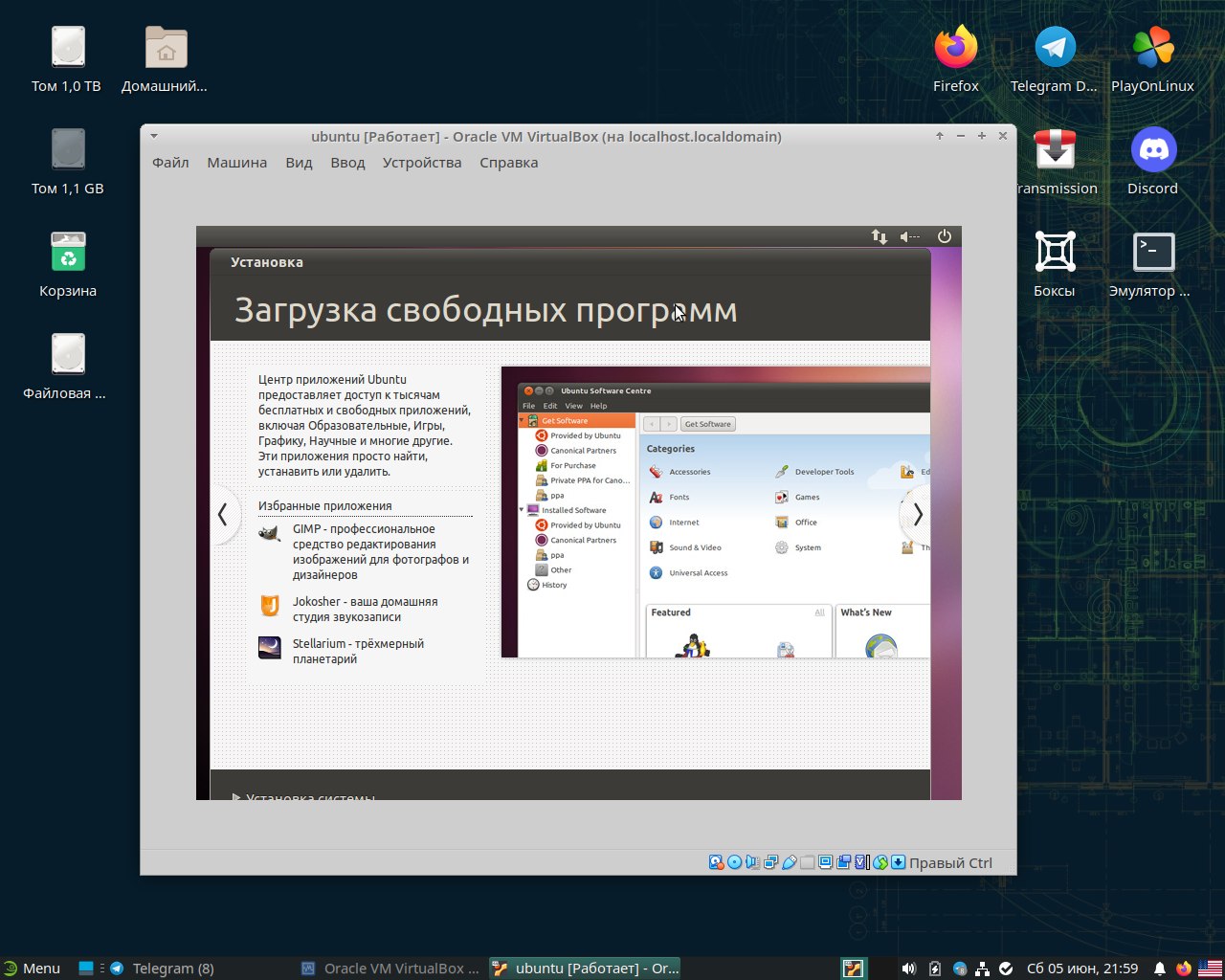Click the keyboard capture arrow icon
1225x980 pixels.
tap(898, 862)
